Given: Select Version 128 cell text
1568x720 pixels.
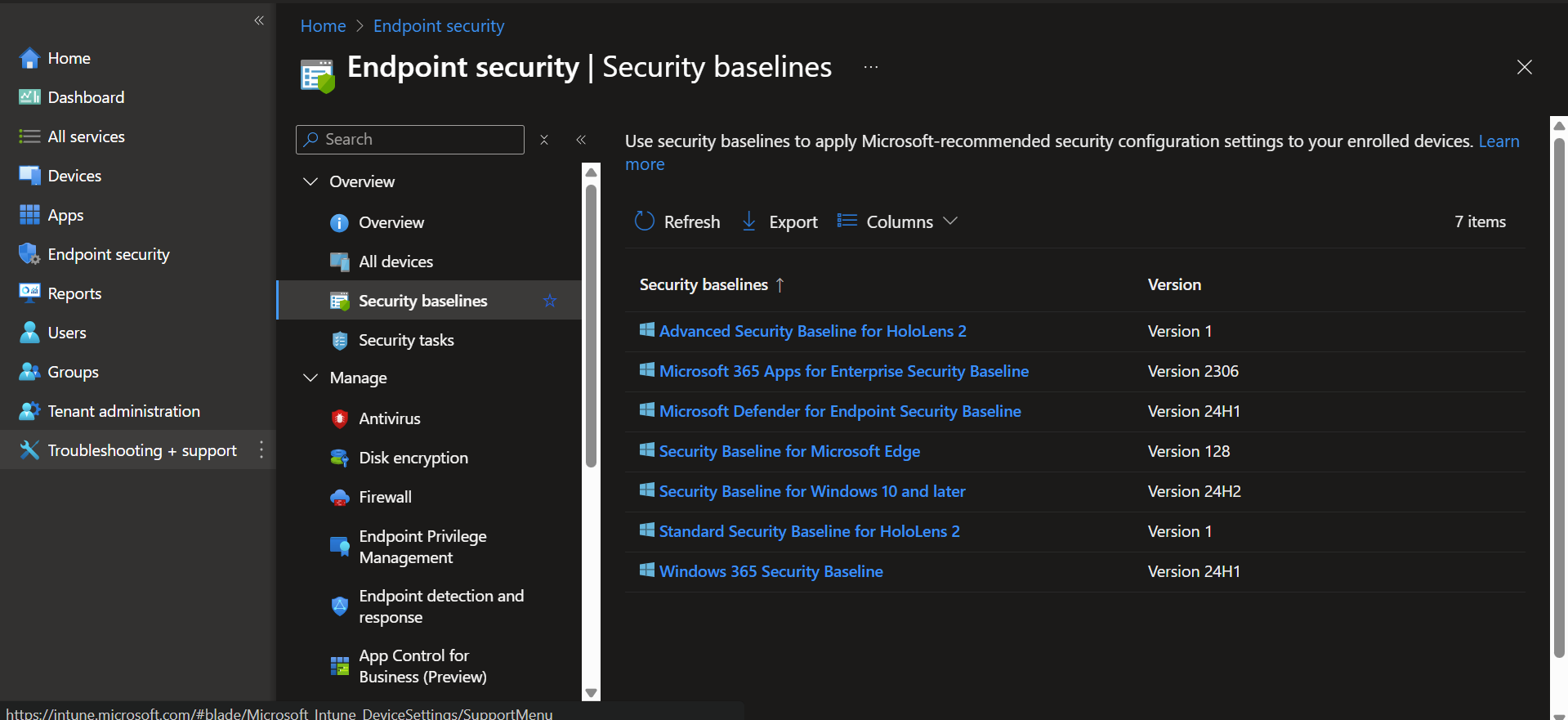Looking at the screenshot, I should click(x=1189, y=451).
